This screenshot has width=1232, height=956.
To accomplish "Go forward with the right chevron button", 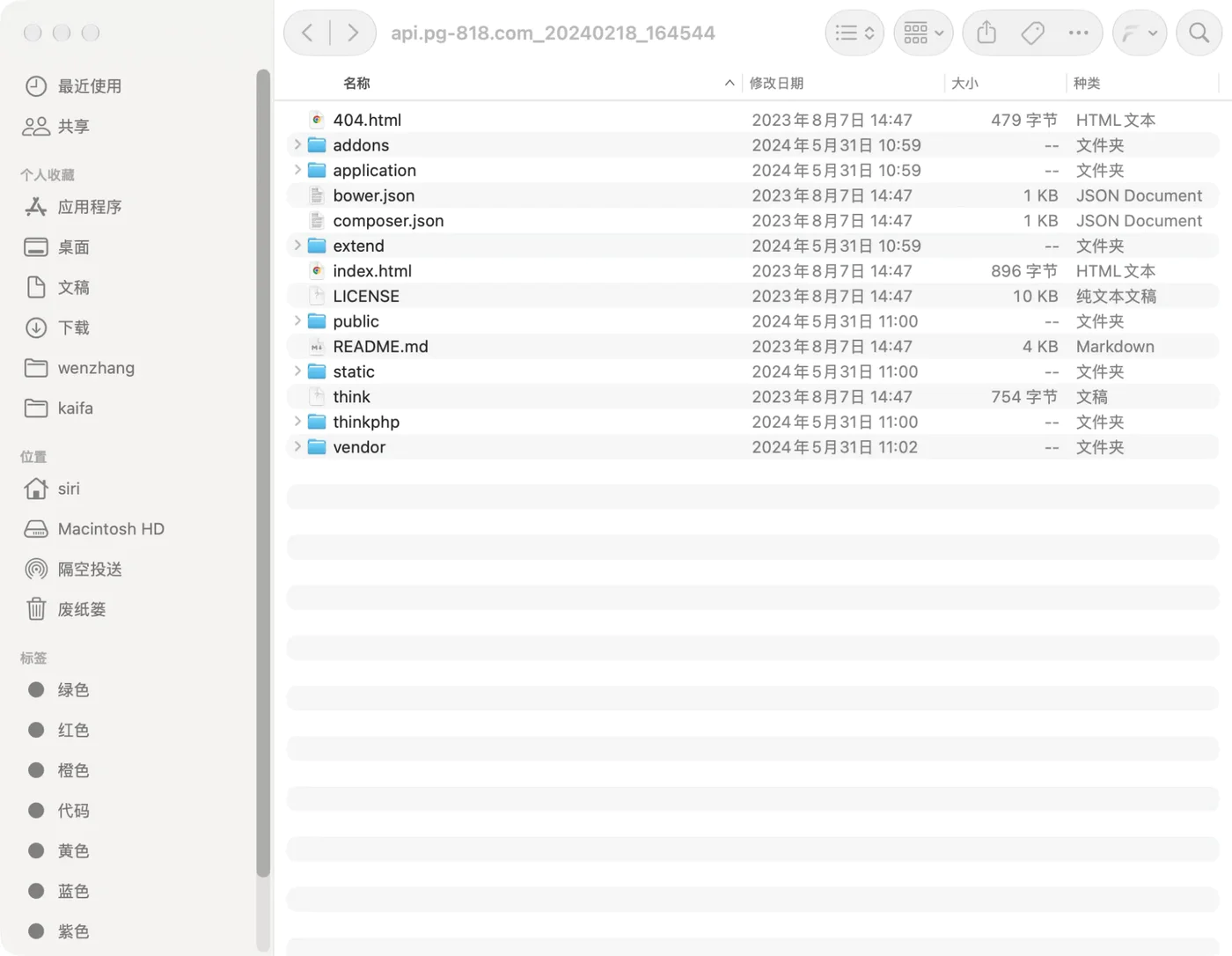I will click(353, 33).
